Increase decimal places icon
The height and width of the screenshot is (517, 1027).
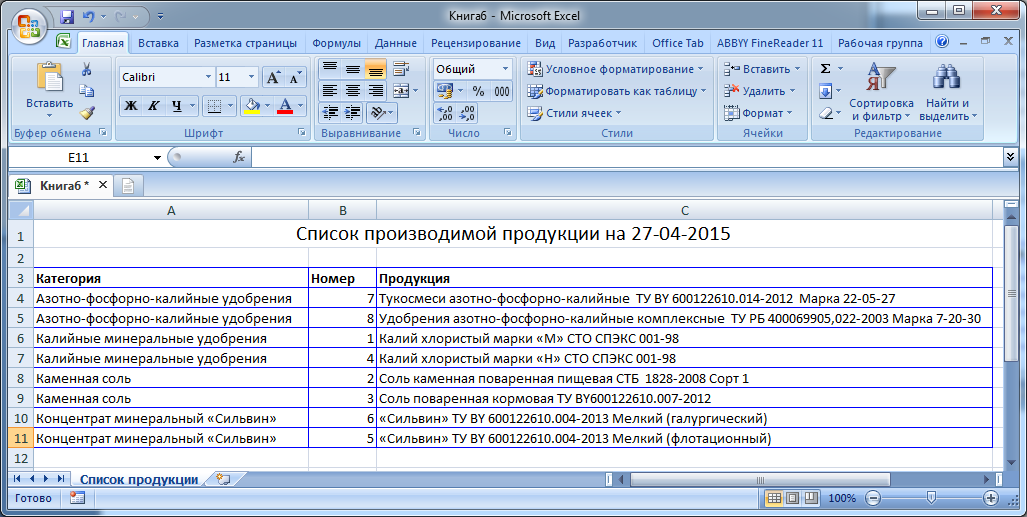tap(445, 113)
